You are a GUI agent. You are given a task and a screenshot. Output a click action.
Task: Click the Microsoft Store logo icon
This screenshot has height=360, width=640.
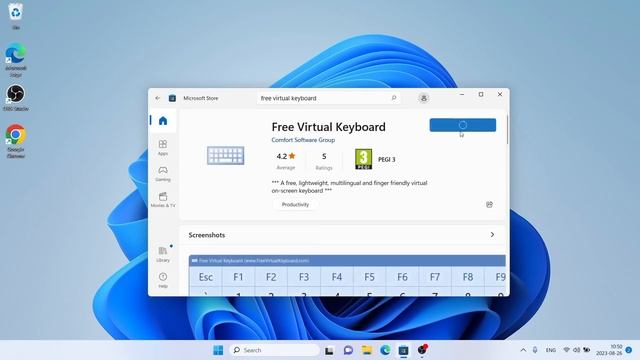coord(172,98)
